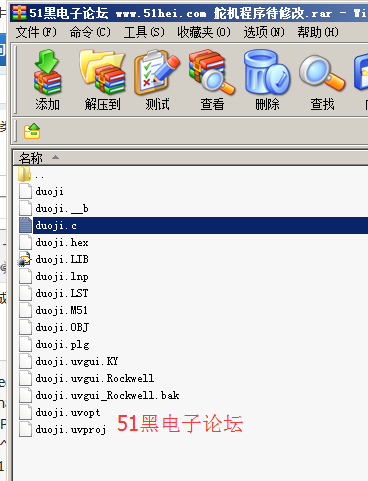Select the file duoji.M51

point(62,310)
